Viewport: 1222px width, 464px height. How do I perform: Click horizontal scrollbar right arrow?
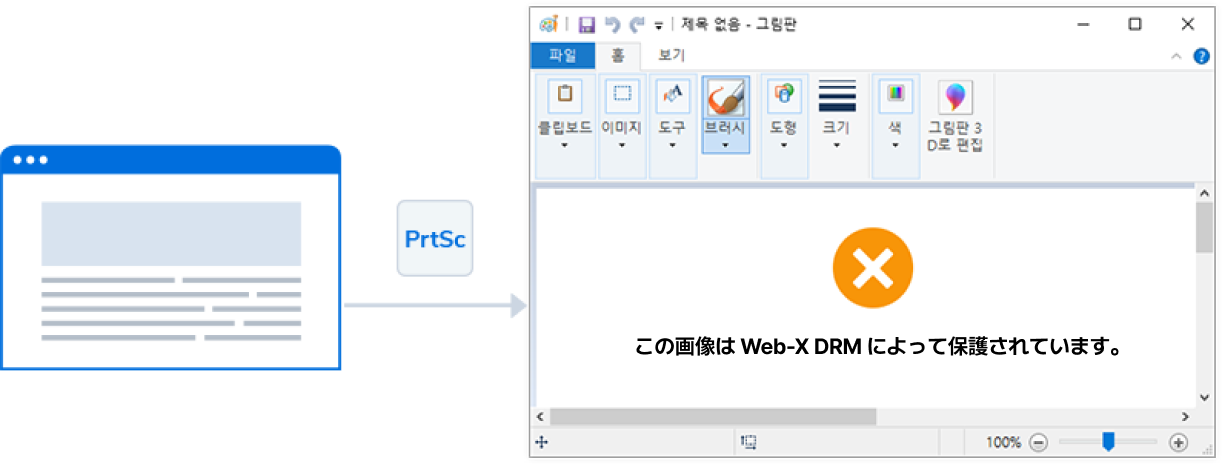click(1185, 416)
